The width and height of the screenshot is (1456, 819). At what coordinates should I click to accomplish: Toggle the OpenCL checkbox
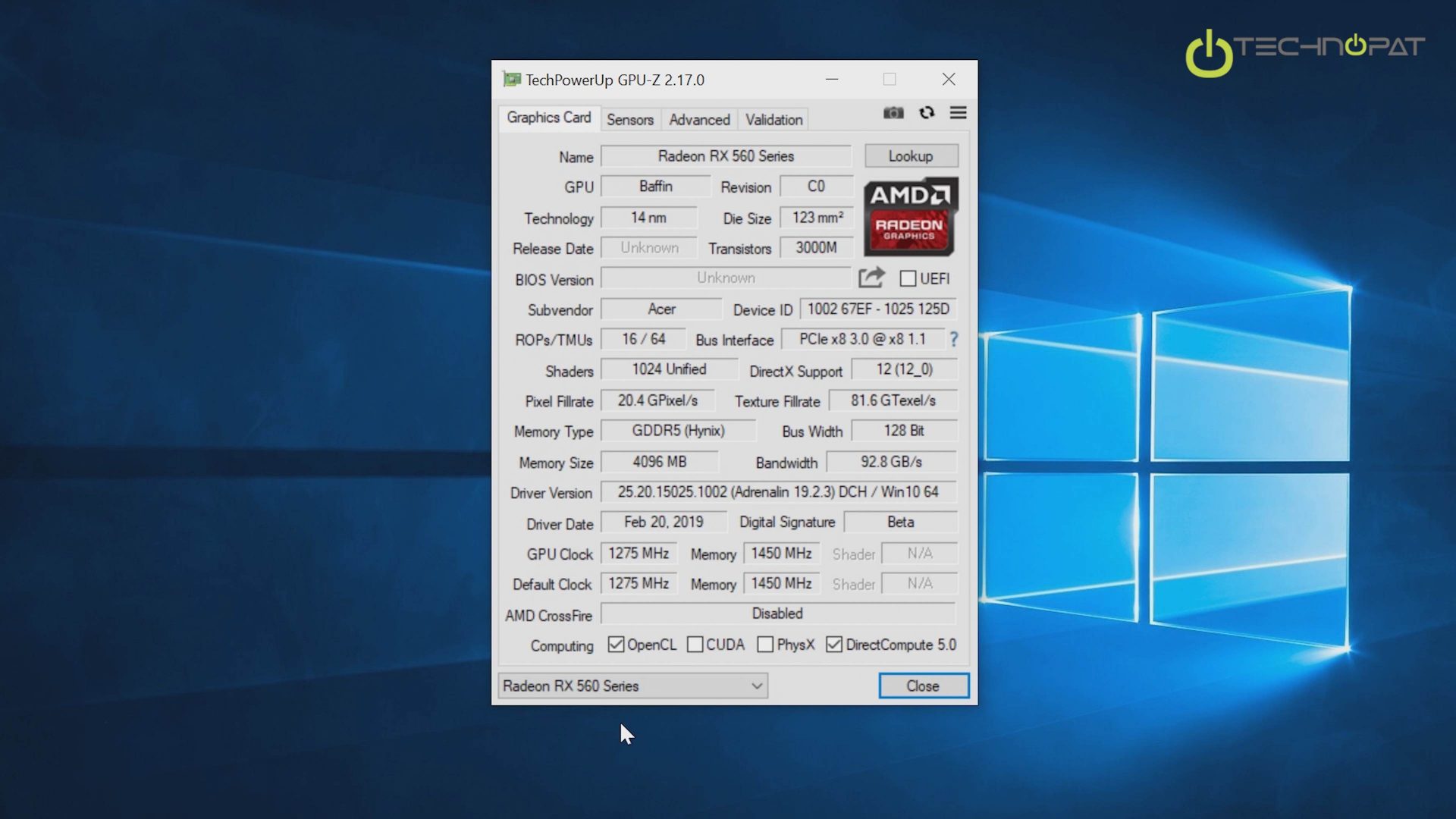pyautogui.click(x=616, y=645)
